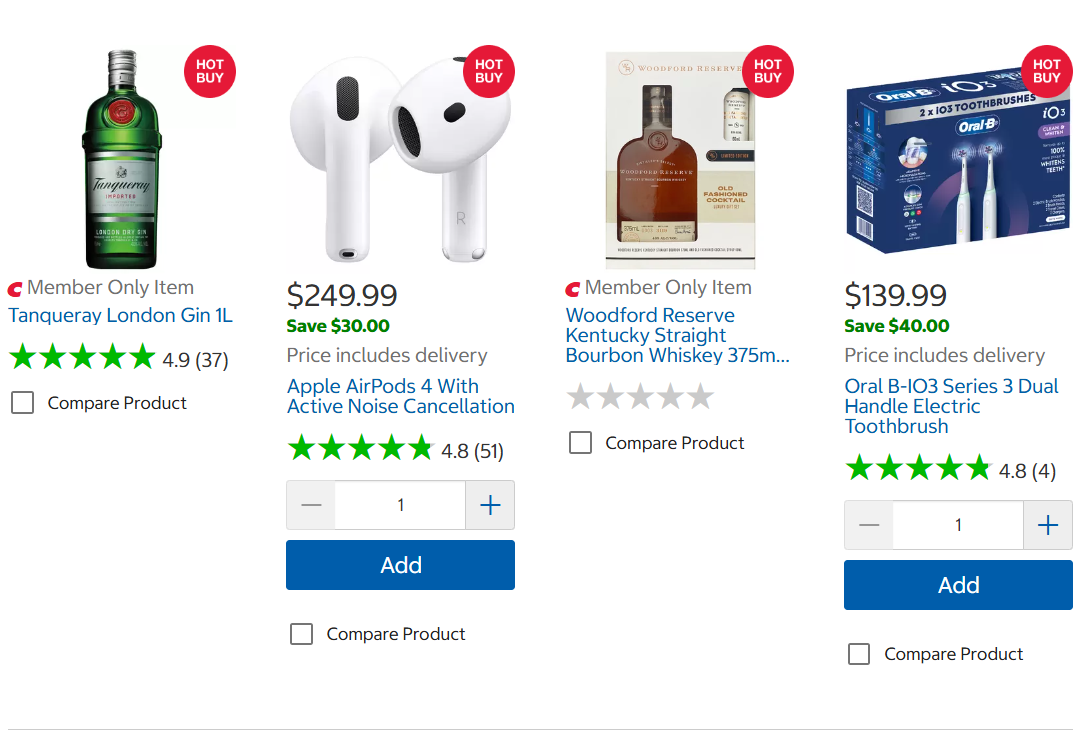1080x733 pixels.
Task: Click the AirPods quantity input field
Action: (400, 505)
